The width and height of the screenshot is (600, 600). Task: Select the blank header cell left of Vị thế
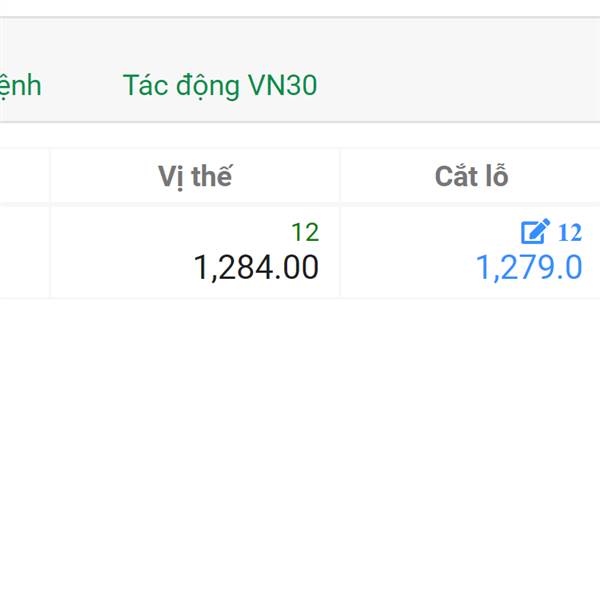coord(24,176)
